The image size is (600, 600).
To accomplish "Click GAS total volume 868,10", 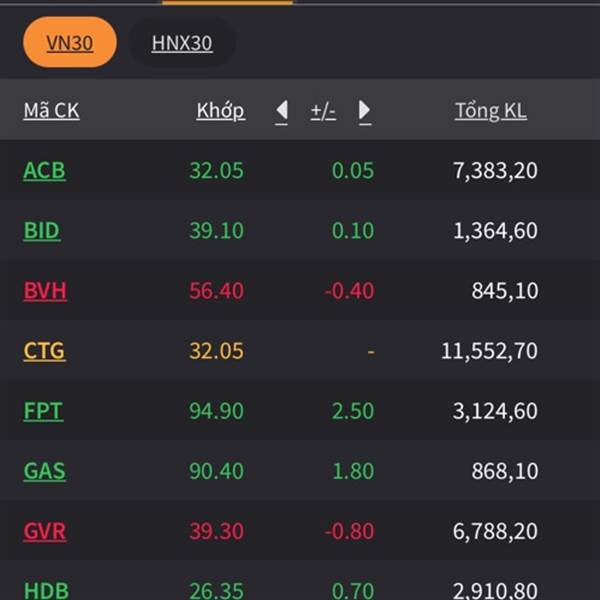I will [505, 471].
